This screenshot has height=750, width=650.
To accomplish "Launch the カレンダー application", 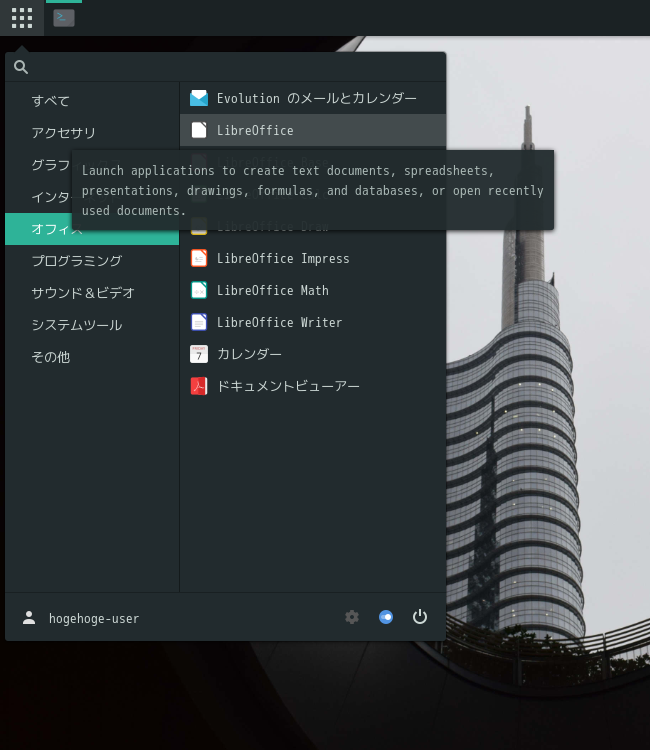I will (x=313, y=354).
